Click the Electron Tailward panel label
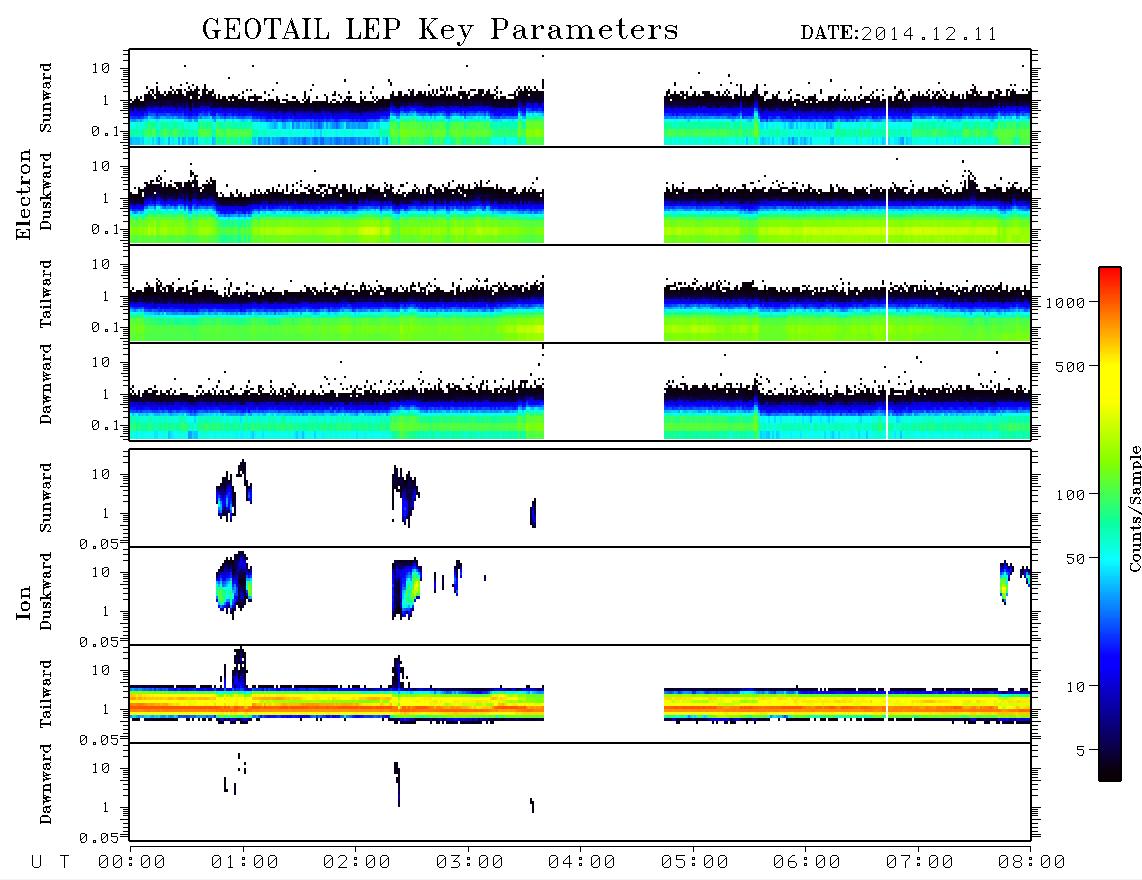Screen dimensions: 1142x880 (46, 294)
